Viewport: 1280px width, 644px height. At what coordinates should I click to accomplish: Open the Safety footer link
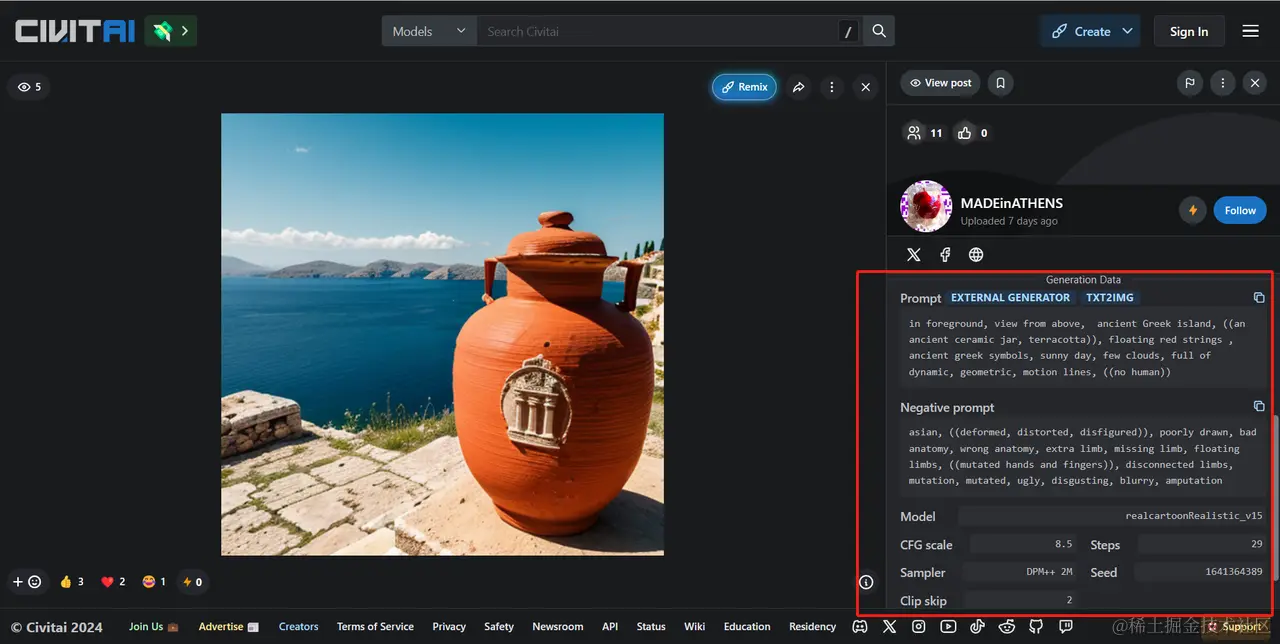(x=499, y=627)
